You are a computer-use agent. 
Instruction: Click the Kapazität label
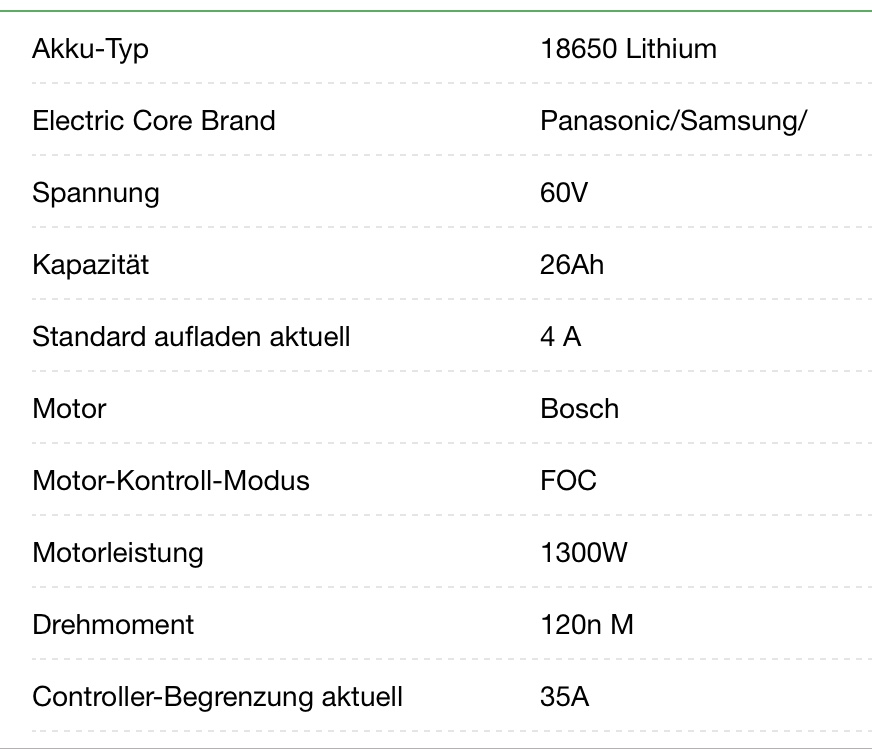[x=90, y=264]
